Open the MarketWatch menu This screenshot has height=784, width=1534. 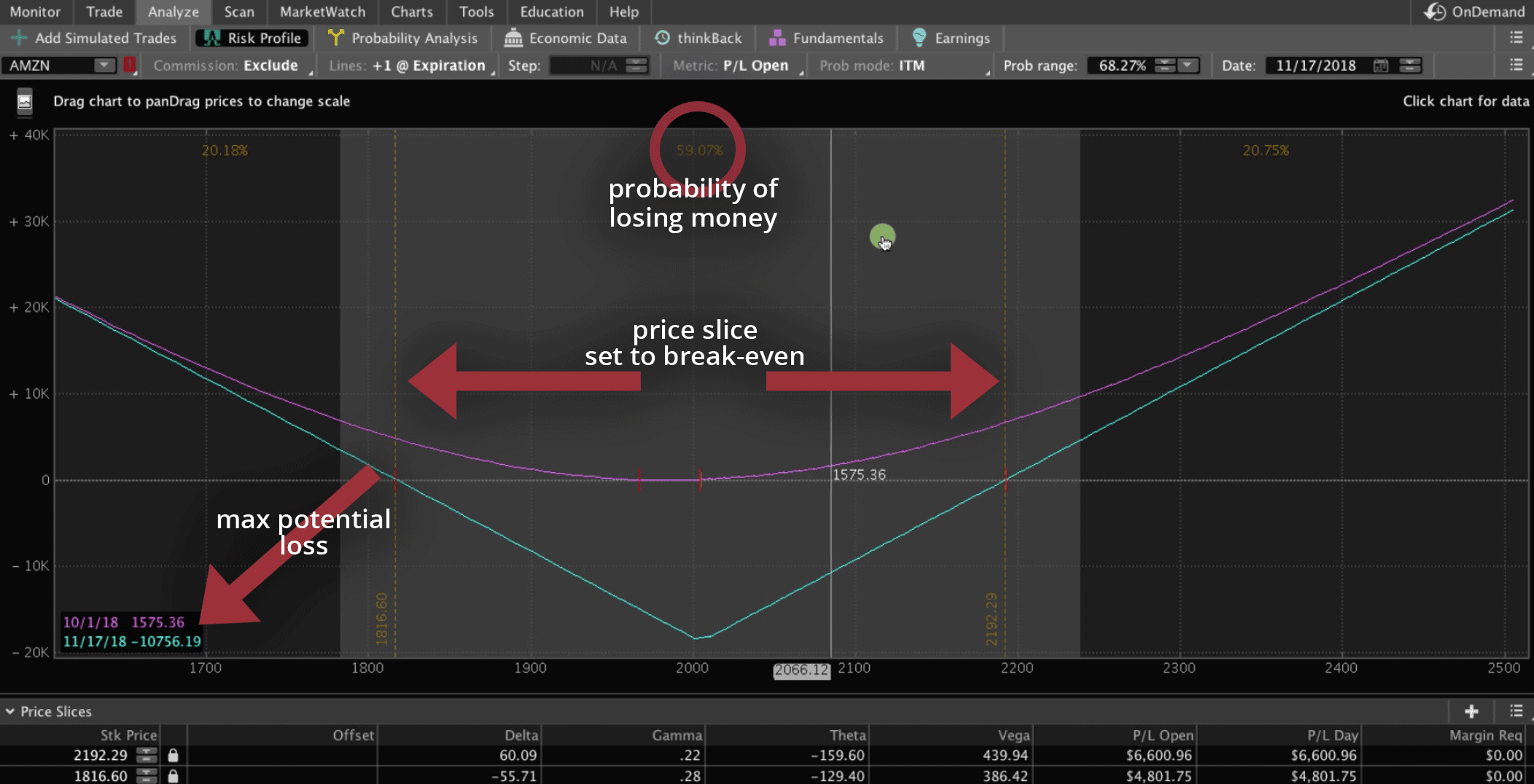tap(322, 12)
